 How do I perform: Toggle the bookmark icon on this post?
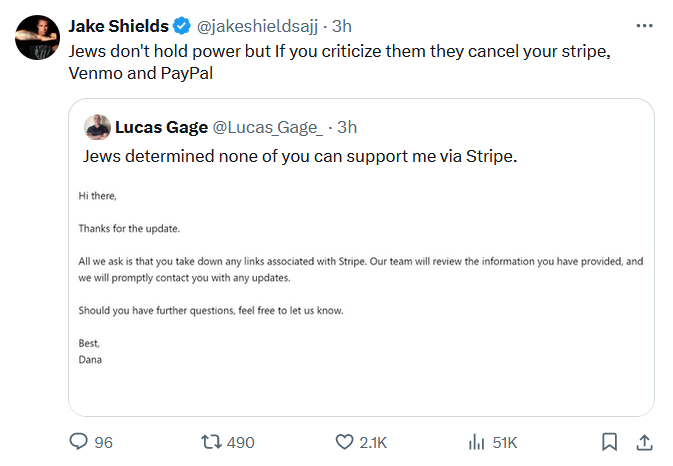[609, 442]
